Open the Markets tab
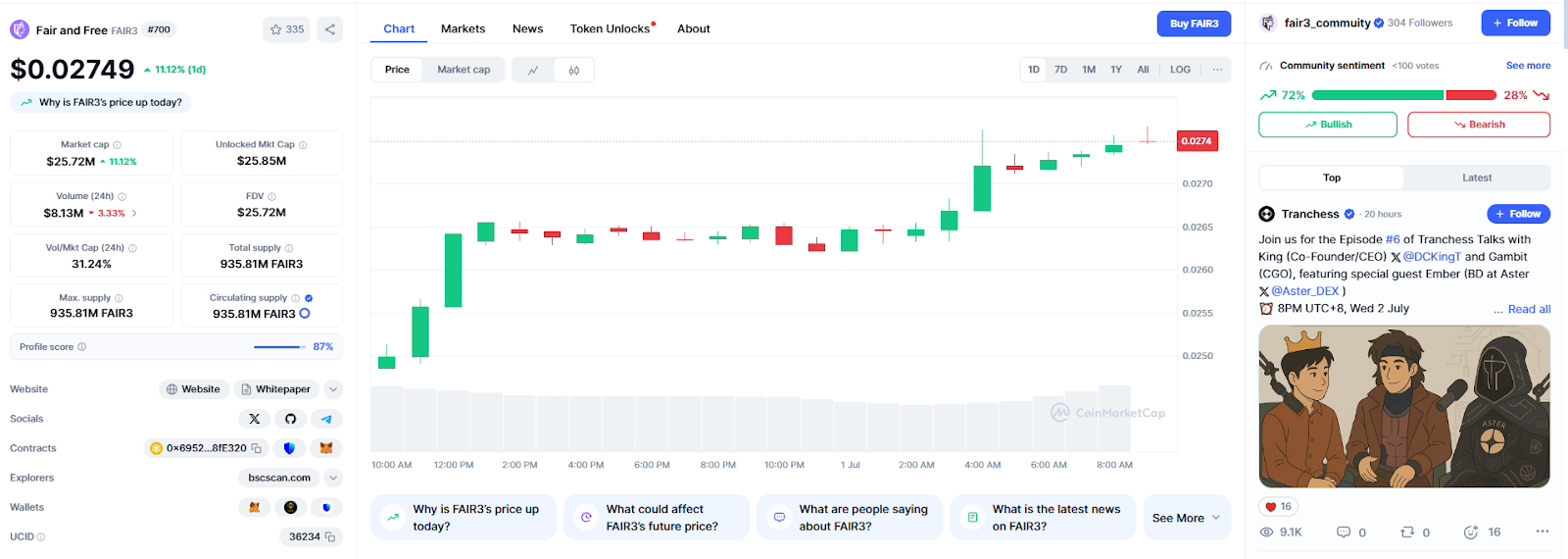This screenshot has height=559, width=1568. [463, 28]
